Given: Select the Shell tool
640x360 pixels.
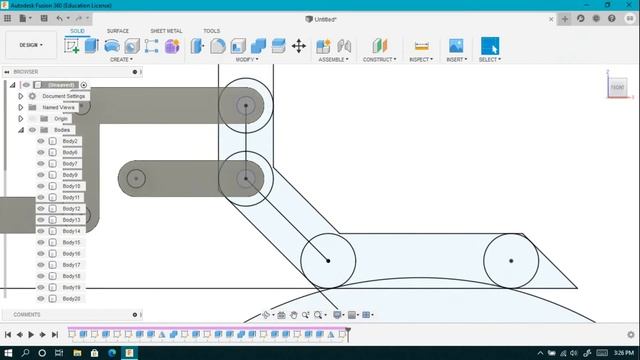Looking at the screenshot, I should click(x=238, y=46).
